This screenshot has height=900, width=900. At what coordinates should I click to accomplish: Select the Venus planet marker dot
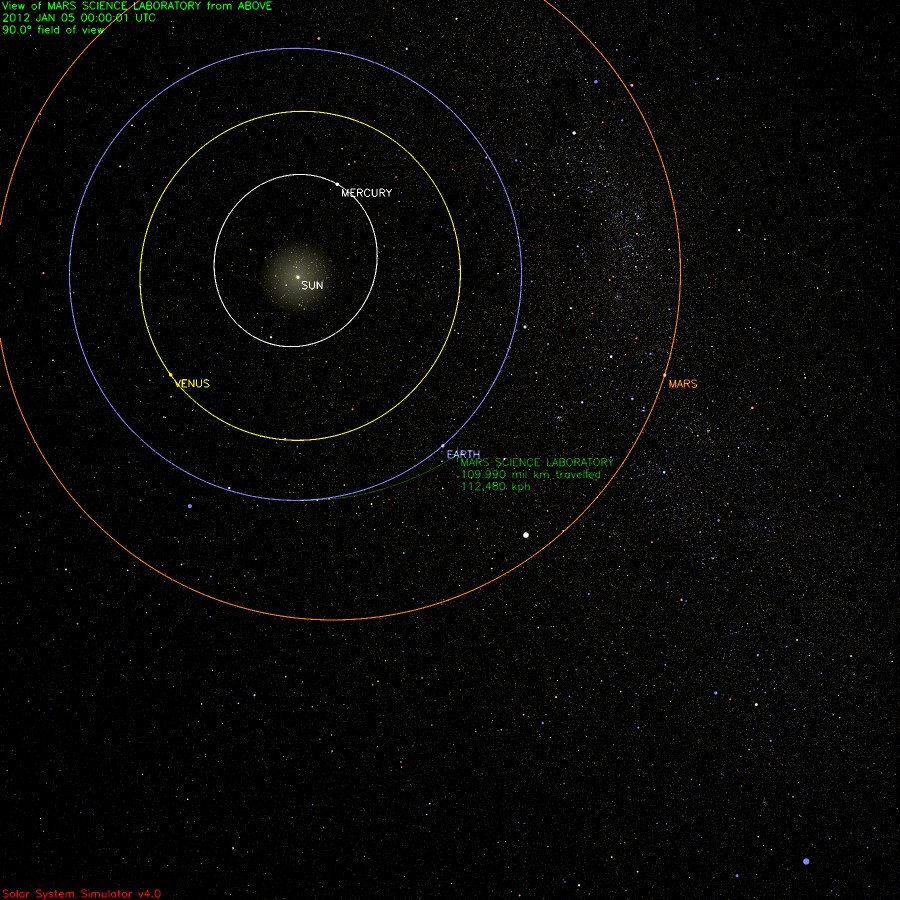pos(171,375)
